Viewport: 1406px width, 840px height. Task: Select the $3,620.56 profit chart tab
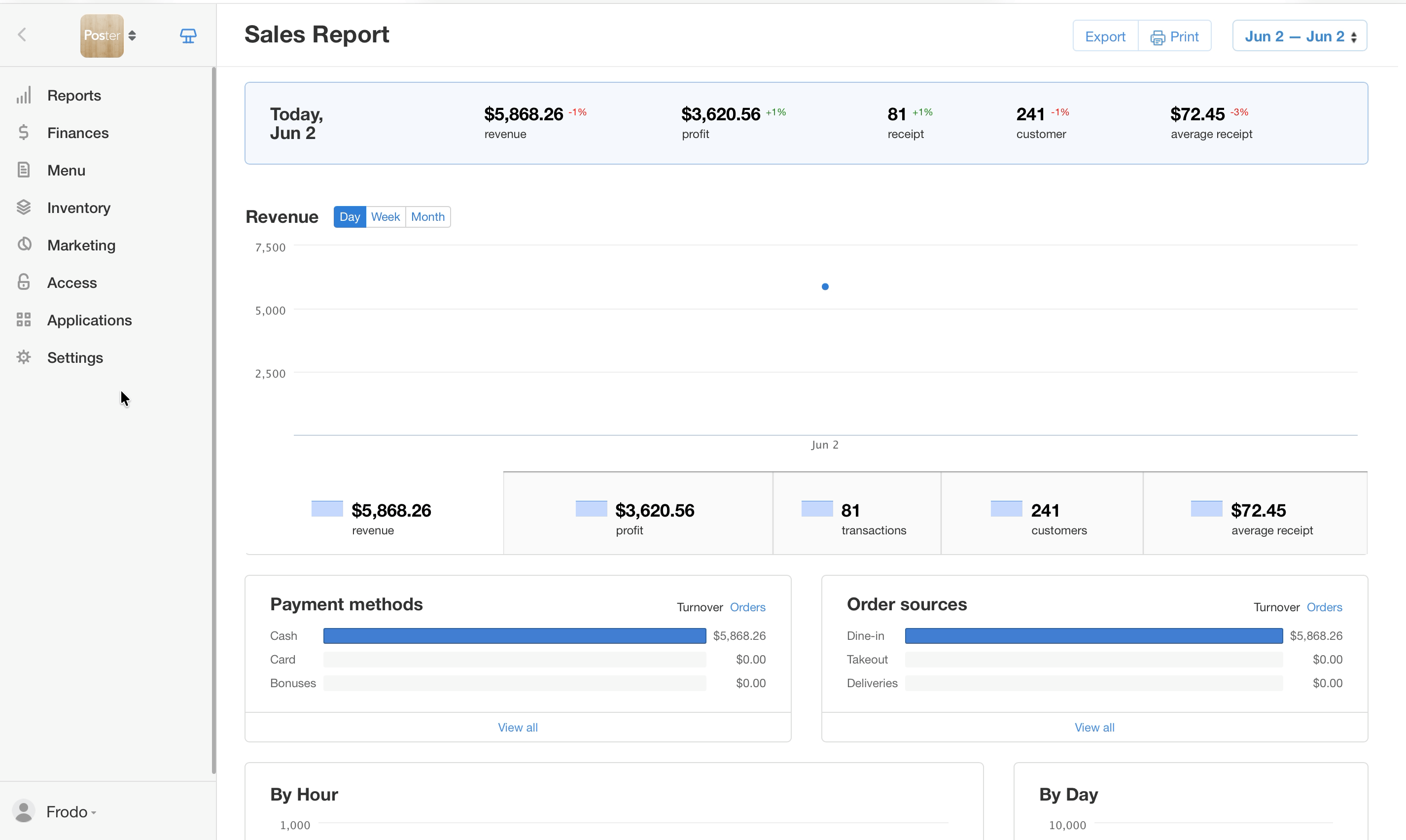pos(638,513)
